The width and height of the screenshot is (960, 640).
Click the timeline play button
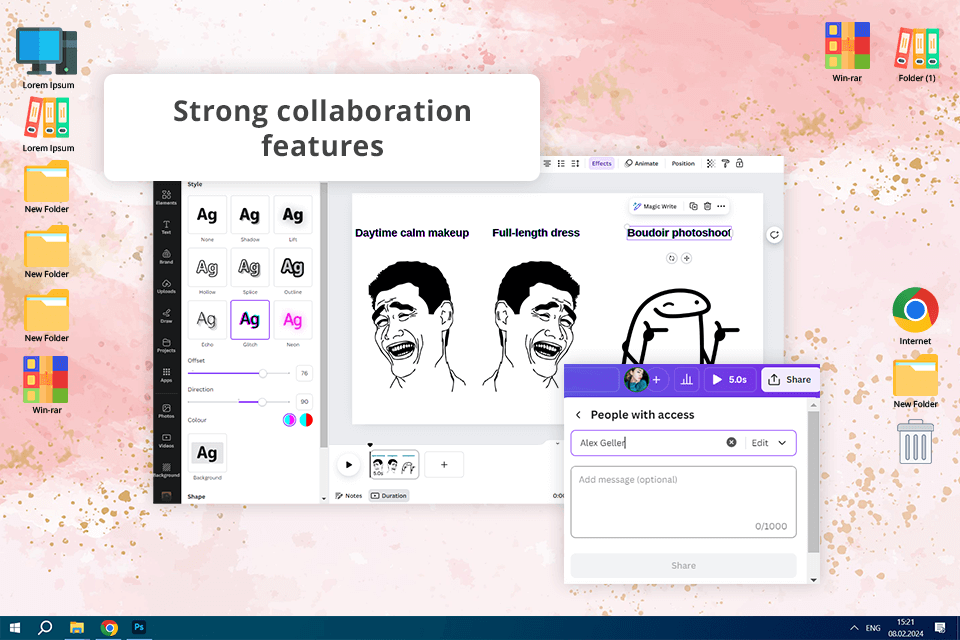point(348,464)
